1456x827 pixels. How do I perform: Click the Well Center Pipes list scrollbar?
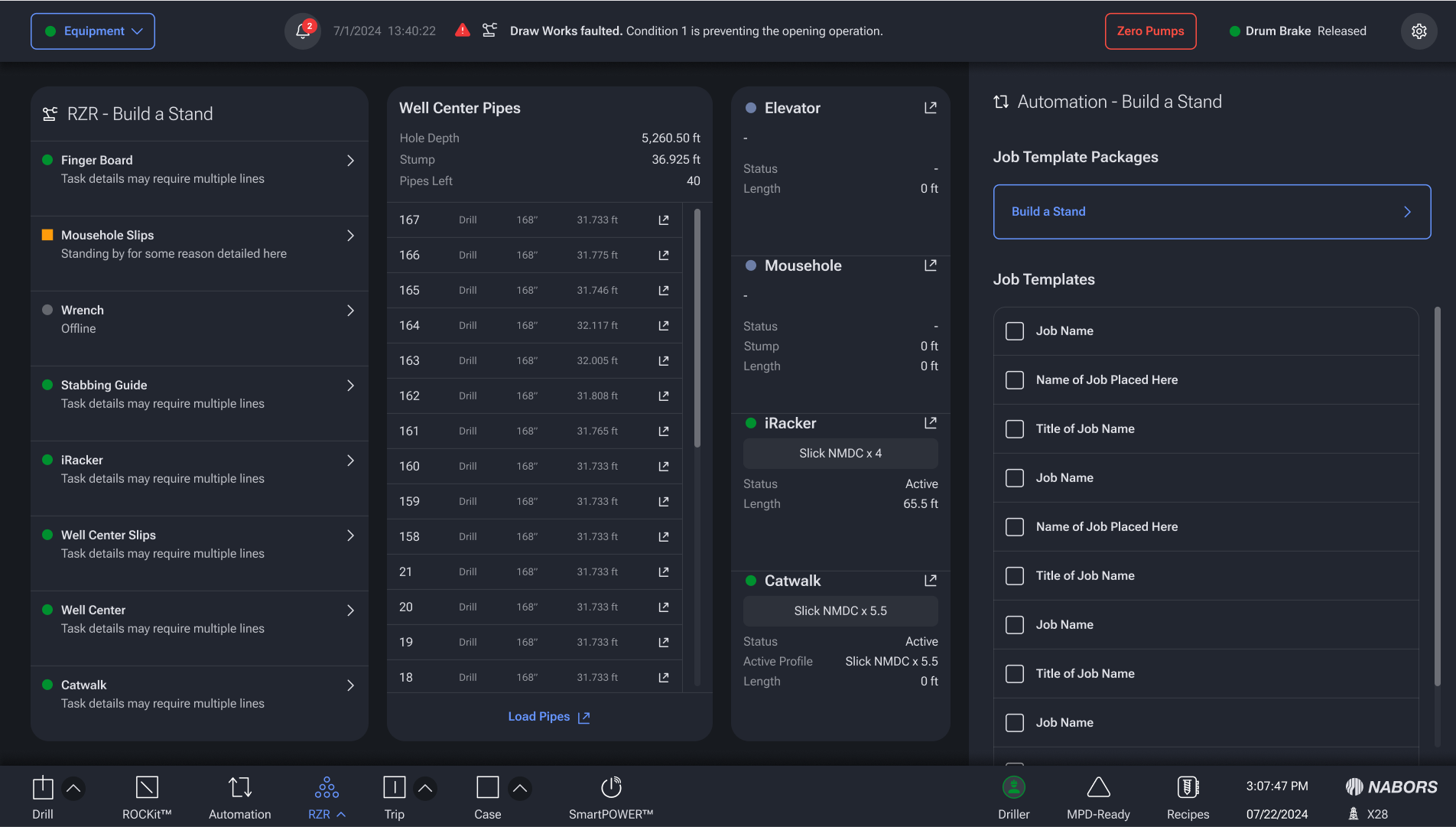tap(697, 329)
